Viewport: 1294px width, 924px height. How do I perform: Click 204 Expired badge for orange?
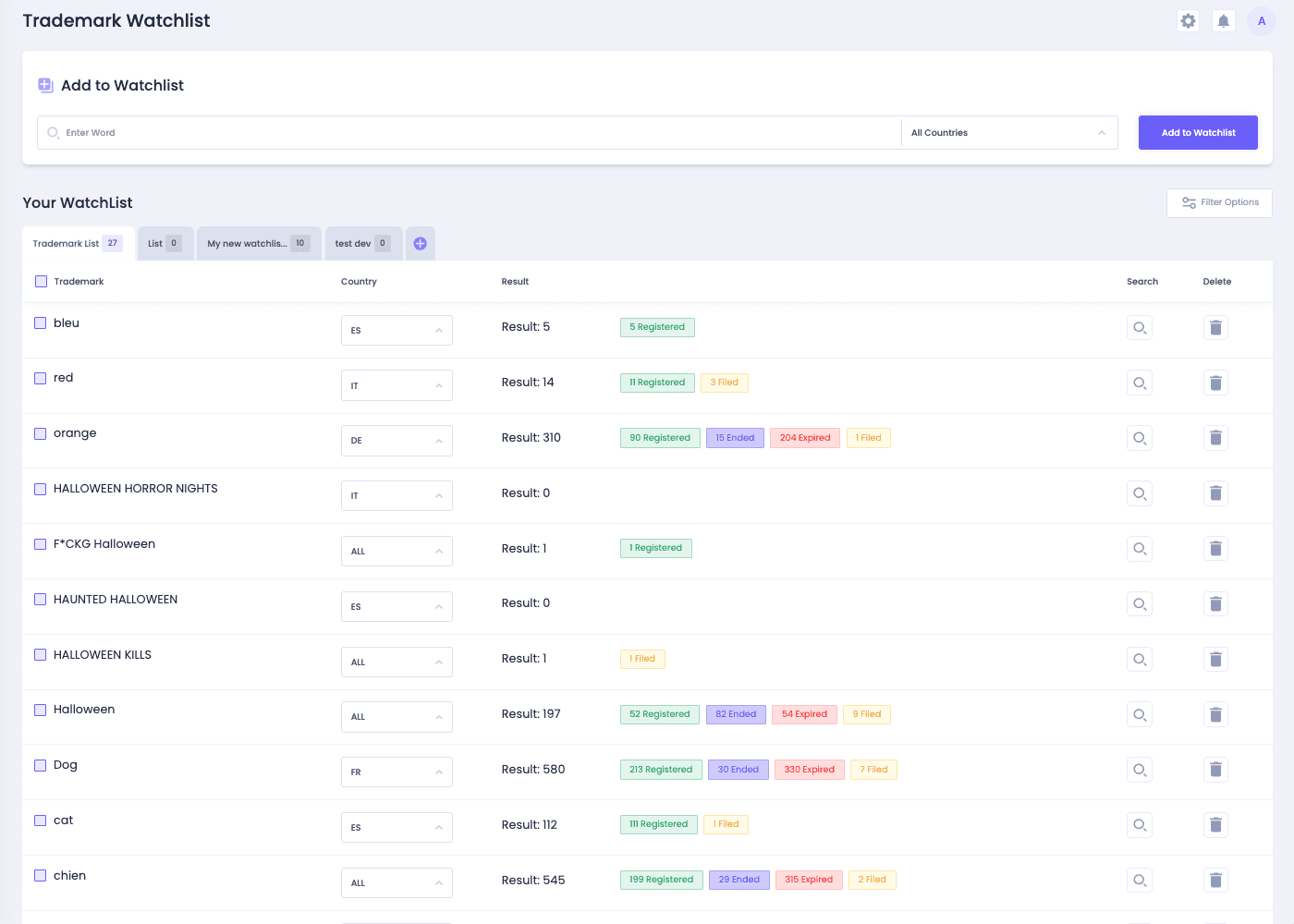[805, 438]
